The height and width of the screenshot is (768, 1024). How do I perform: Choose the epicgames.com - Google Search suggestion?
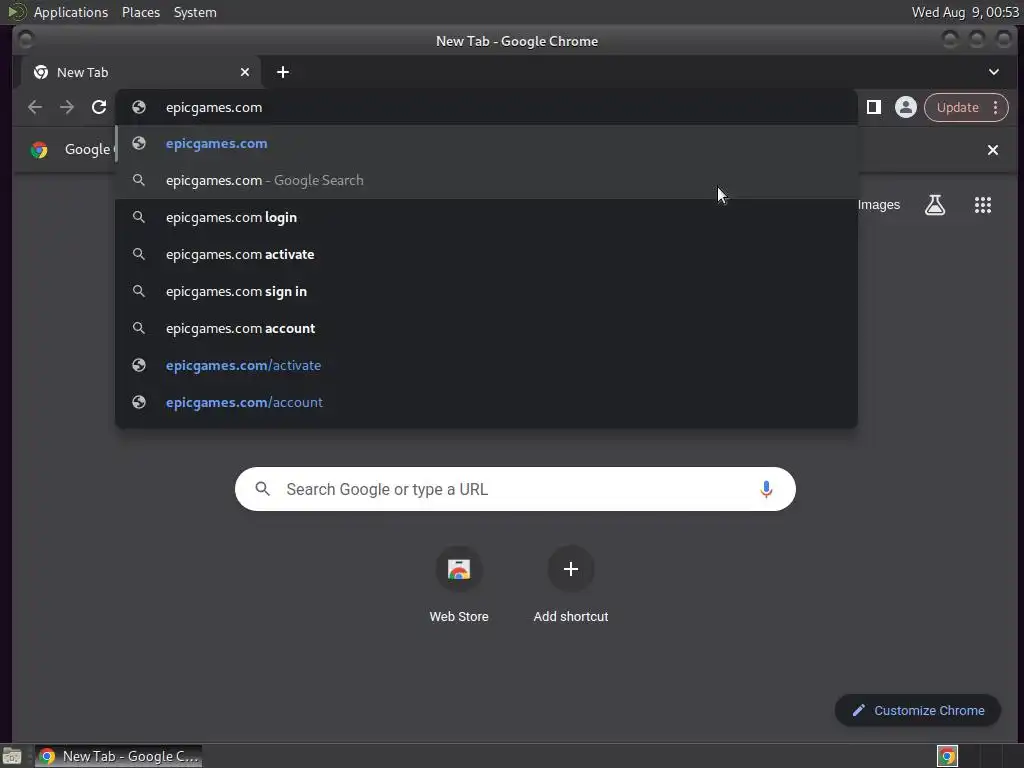tap(486, 180)
